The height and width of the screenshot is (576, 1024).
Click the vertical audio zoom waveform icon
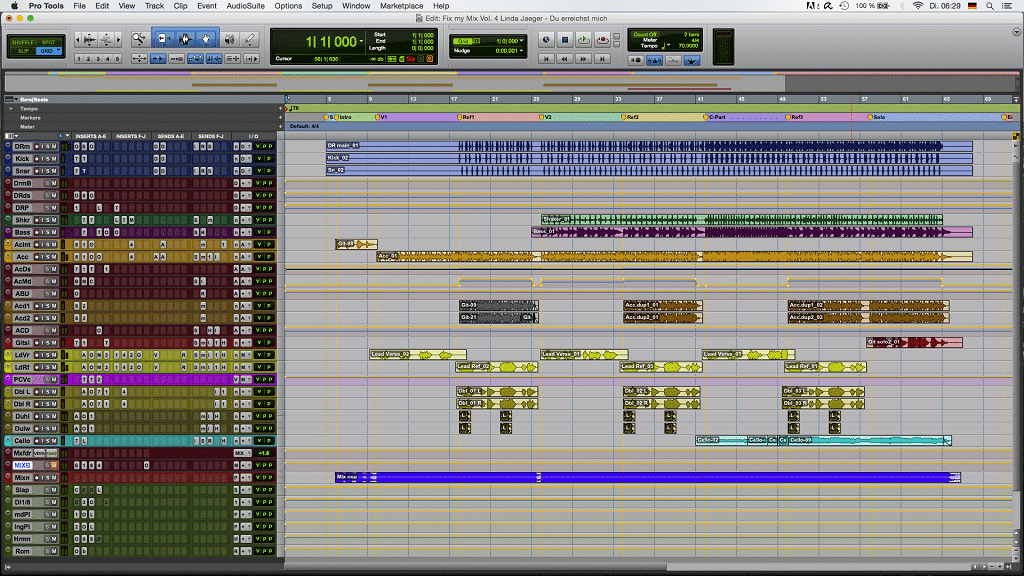click(x=89, y=39)
